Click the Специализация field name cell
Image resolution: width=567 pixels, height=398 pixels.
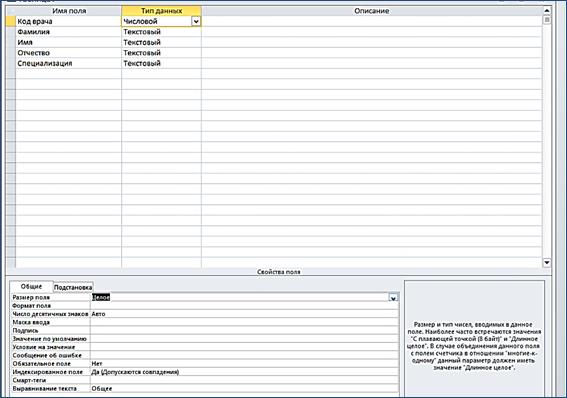pyautogui.click(x=69, y=63)
